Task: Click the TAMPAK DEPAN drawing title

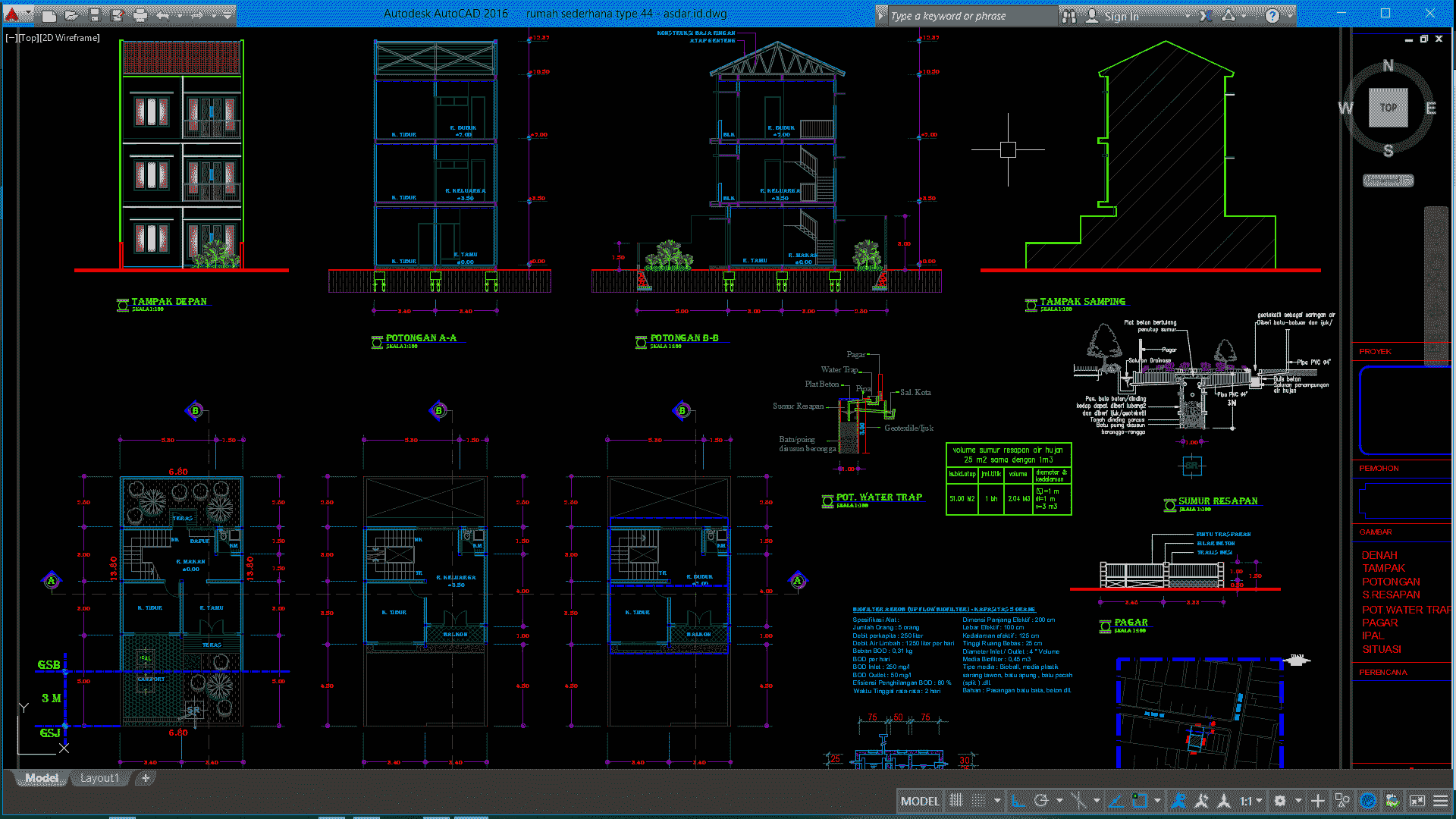Action: tap(168, 301)
